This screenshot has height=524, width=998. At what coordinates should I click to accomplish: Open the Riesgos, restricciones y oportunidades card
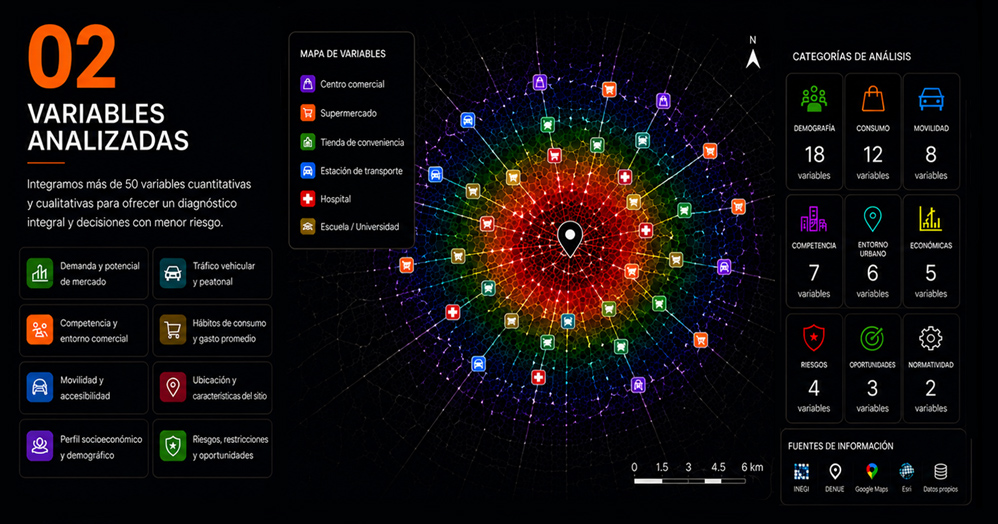point(213,448)
